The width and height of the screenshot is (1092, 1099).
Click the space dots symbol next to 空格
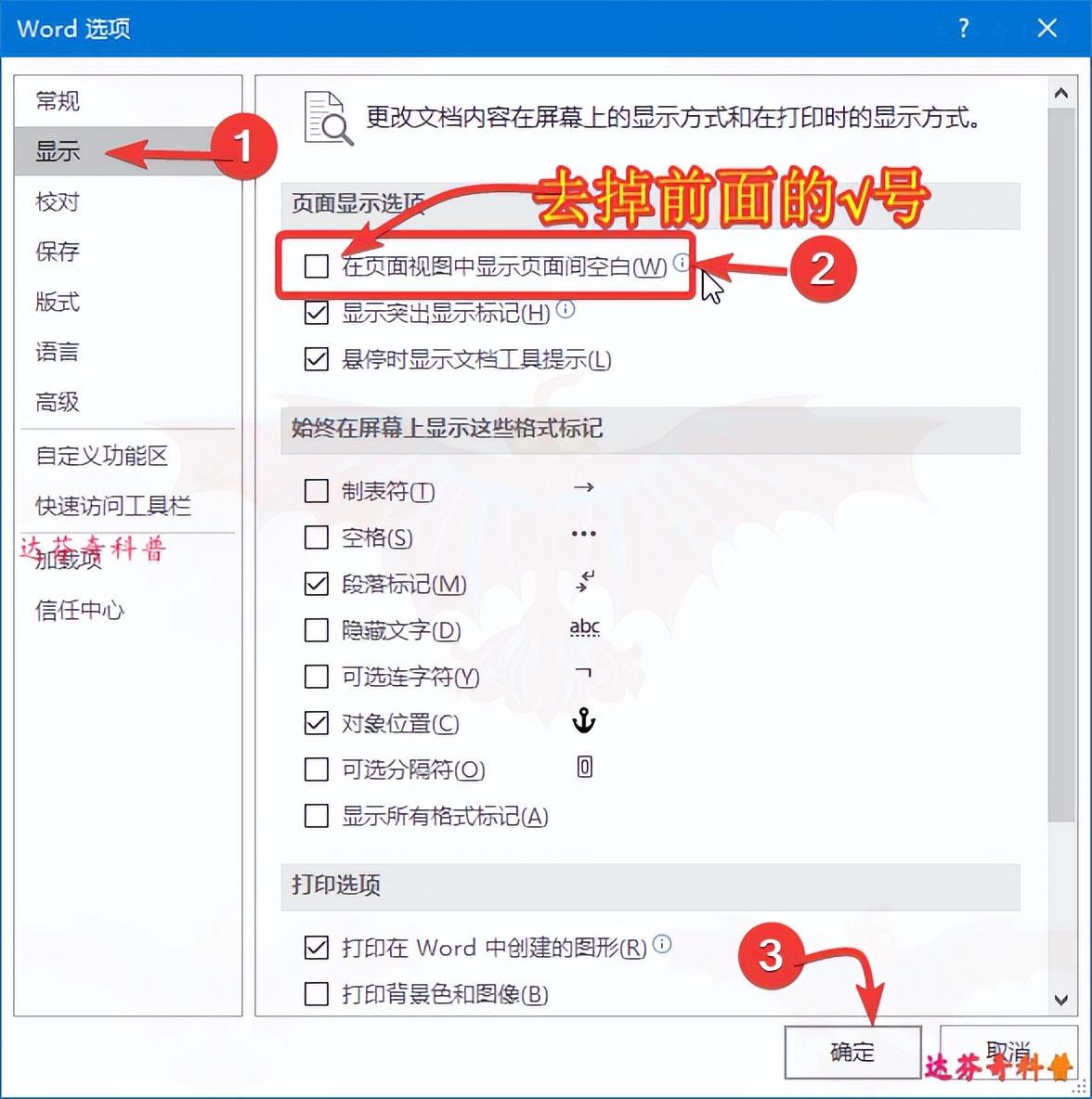pyautogui.click(x=583, y=534)
